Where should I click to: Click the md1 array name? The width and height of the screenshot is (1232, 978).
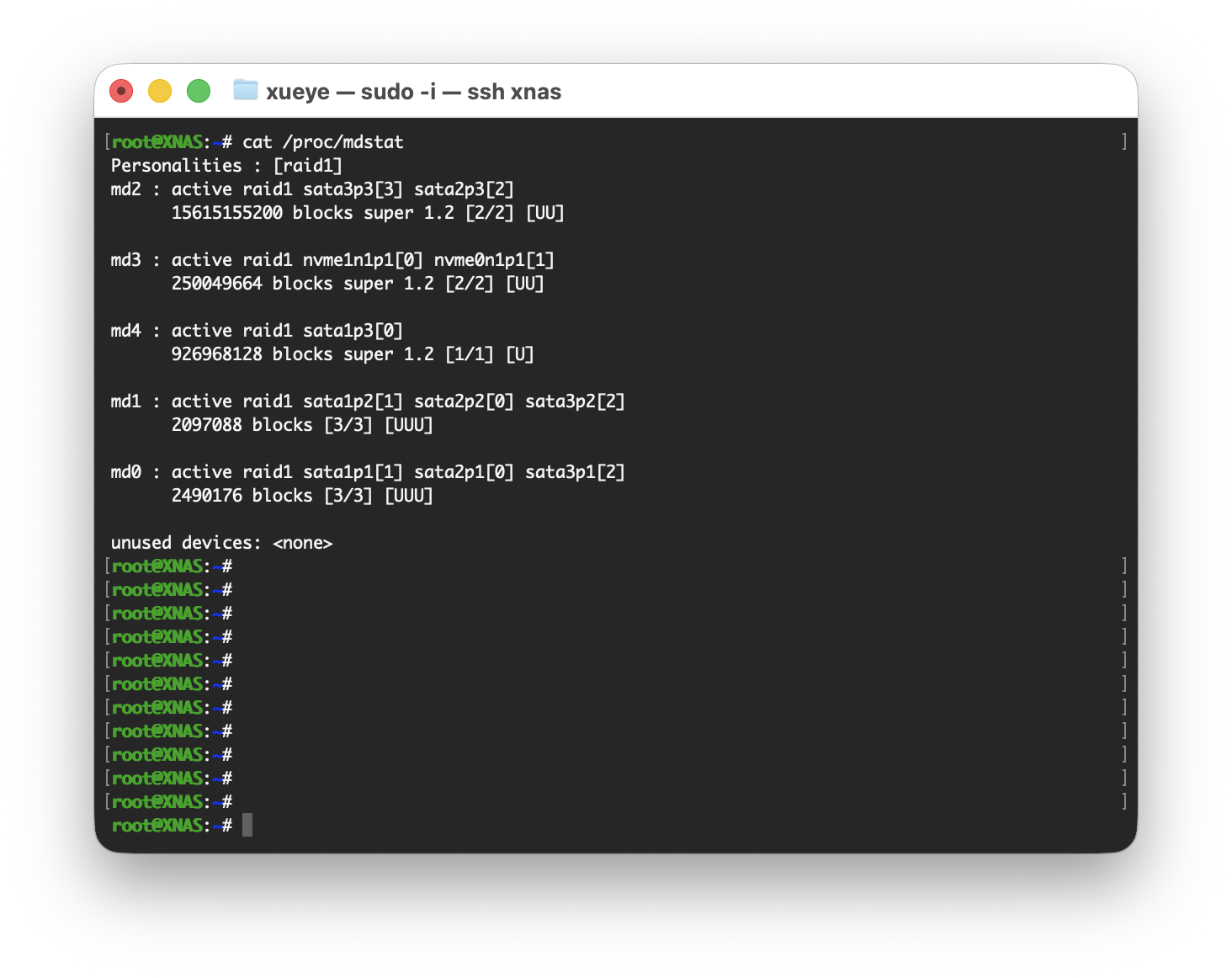click(126, 401)
